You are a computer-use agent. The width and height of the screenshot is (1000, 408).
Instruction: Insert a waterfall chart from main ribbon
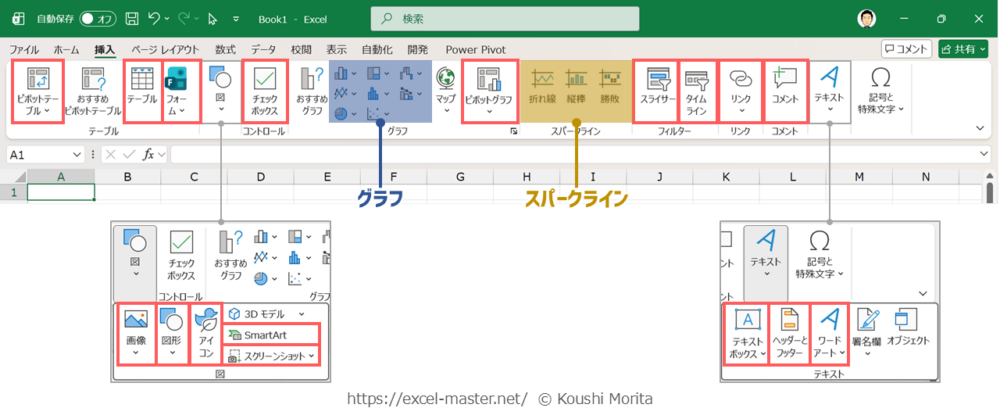tap(406, 74)
